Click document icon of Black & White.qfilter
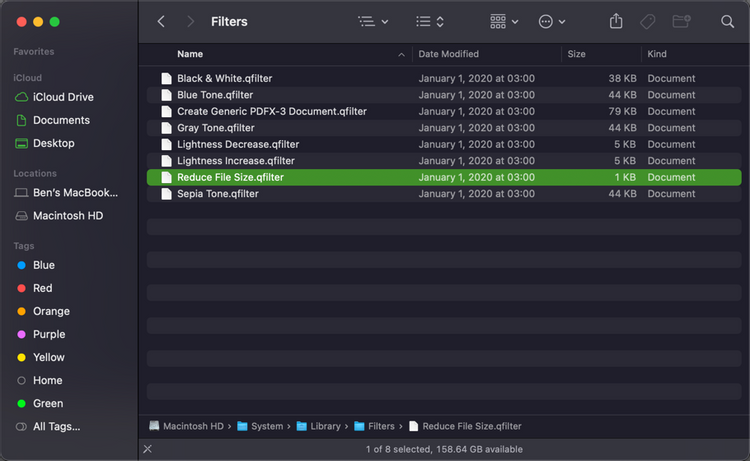The height and width of the screenshot is (461, 750). coord(166,78)
